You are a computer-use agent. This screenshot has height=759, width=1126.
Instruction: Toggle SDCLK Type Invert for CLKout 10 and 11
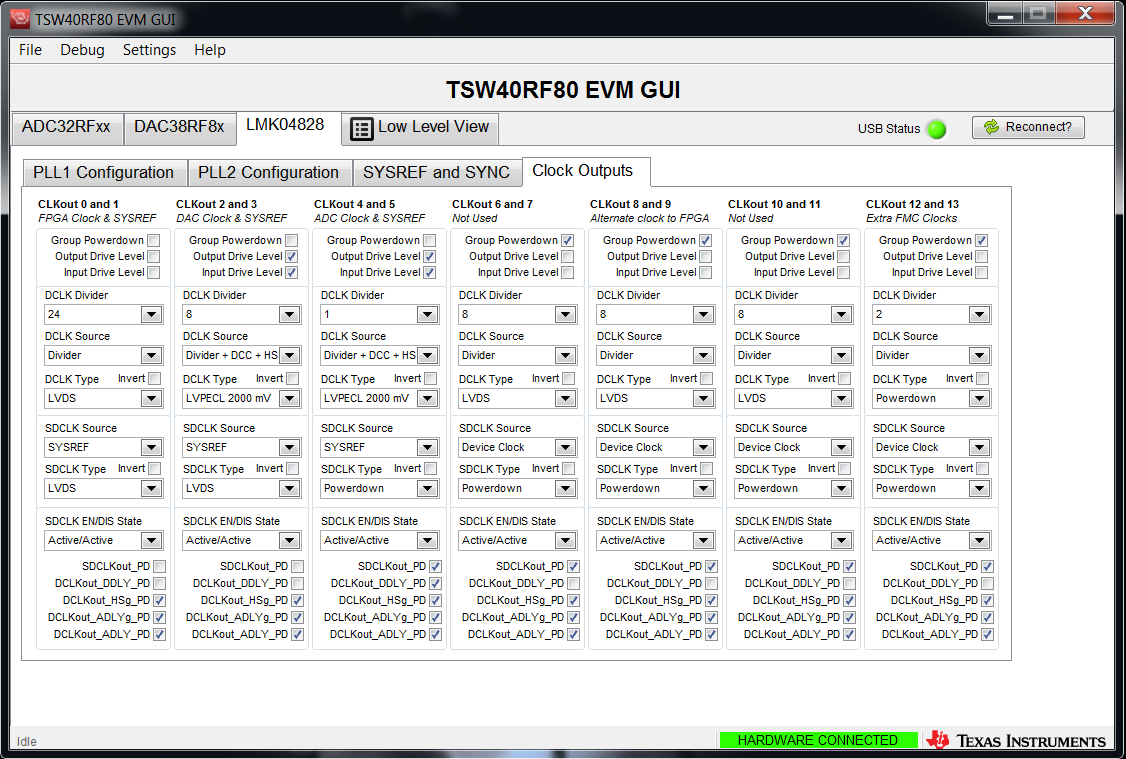coord(844,468)
